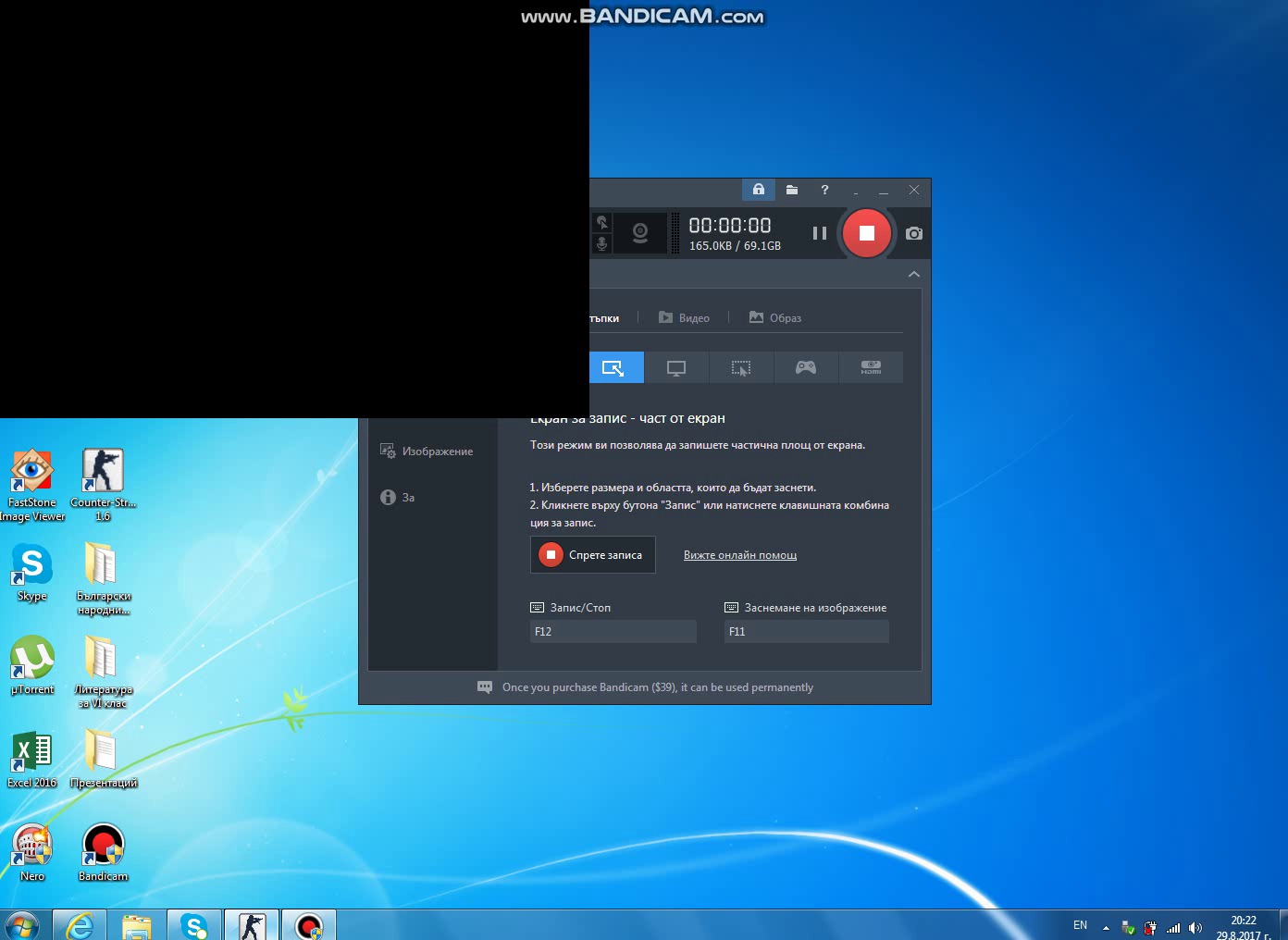
Task: Toggle the microphone recording icon
Action: tap(601, 244)
